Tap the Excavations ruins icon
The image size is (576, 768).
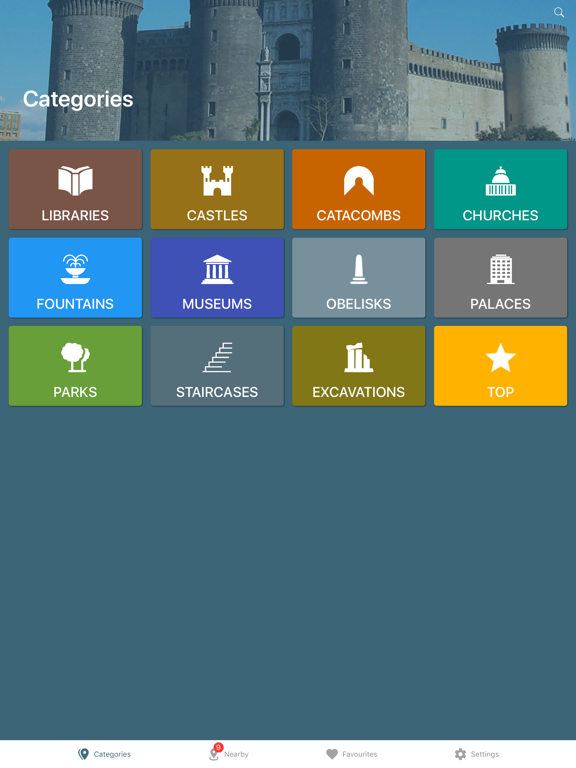tap(359, 357)
